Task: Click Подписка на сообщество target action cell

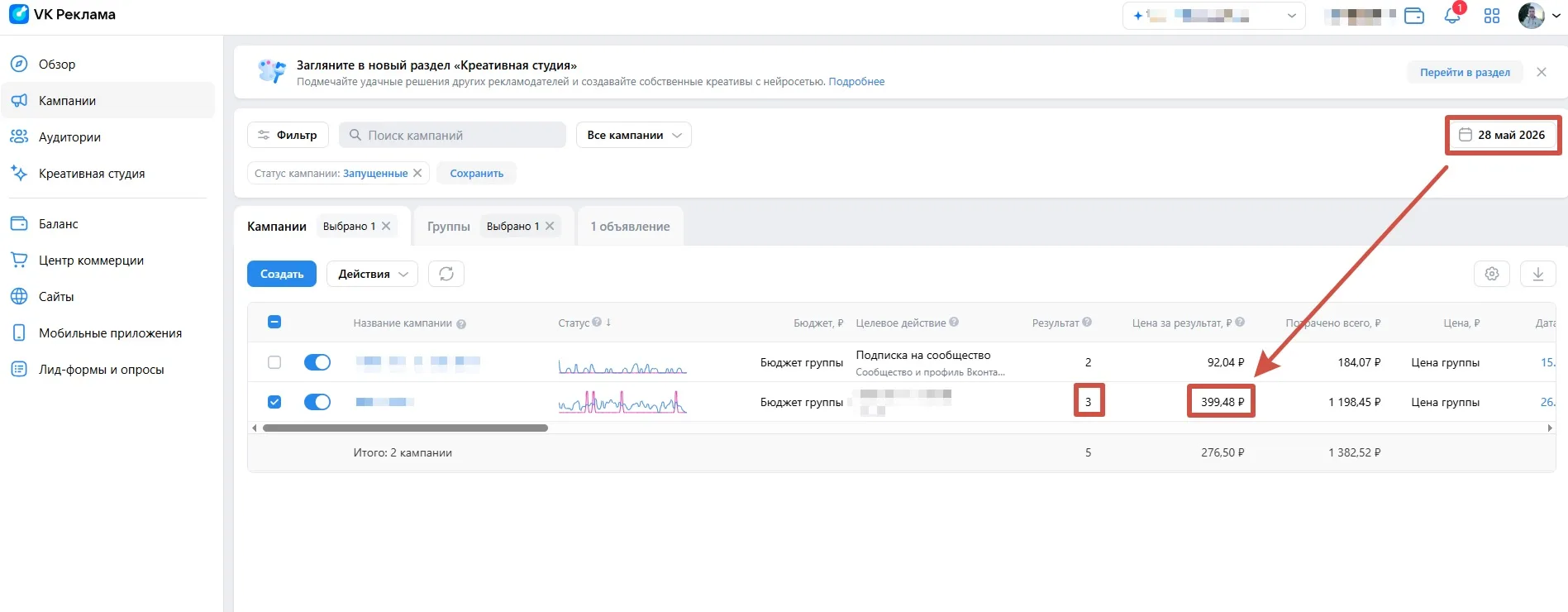Action: click(931, 362)
